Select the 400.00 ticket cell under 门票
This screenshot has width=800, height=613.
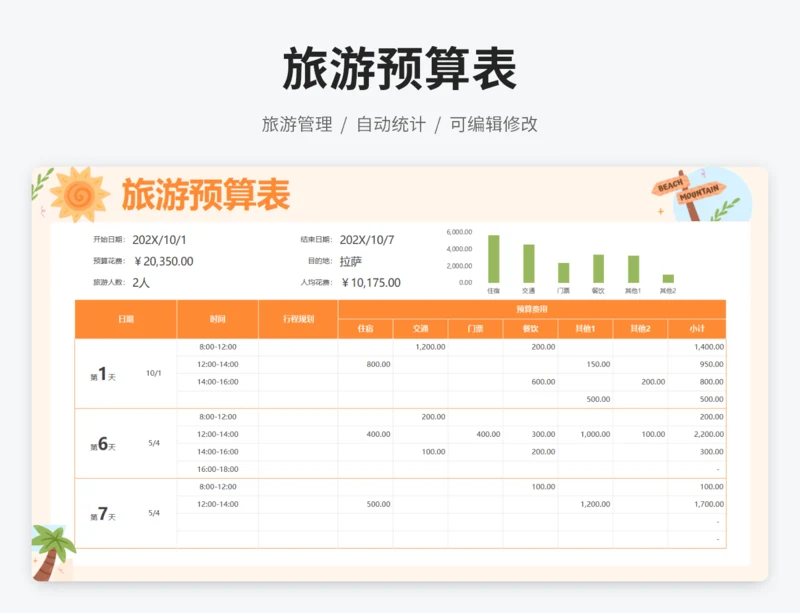tap(476, 434)
